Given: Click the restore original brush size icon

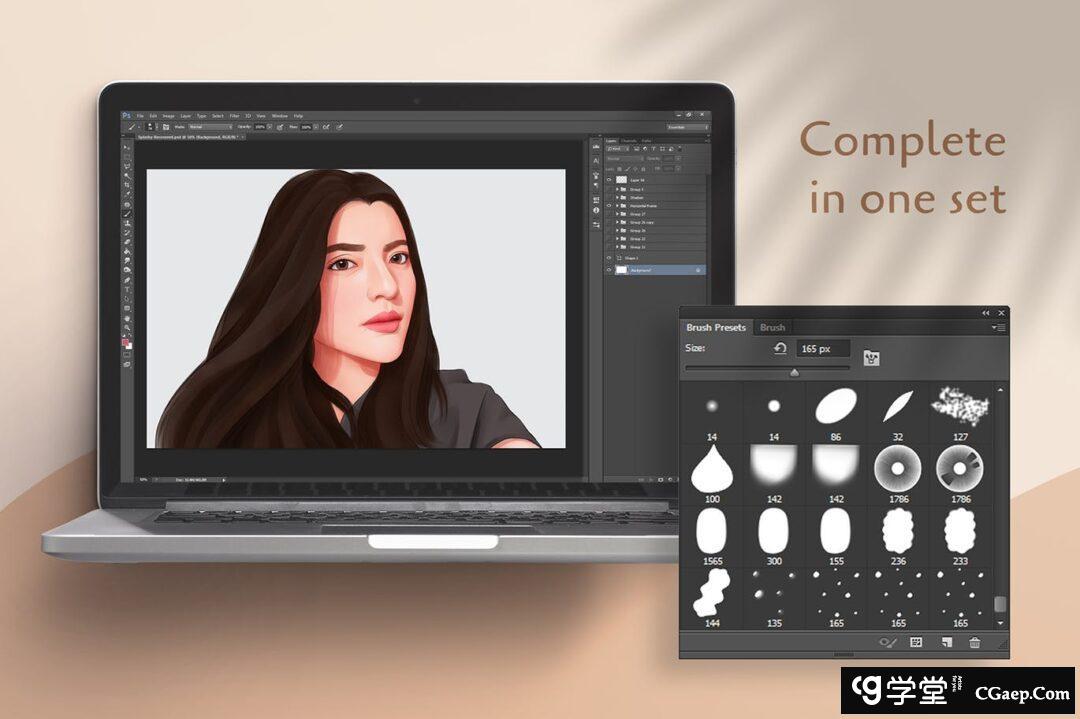Looking at the screenshot, I should pos(780,348).
